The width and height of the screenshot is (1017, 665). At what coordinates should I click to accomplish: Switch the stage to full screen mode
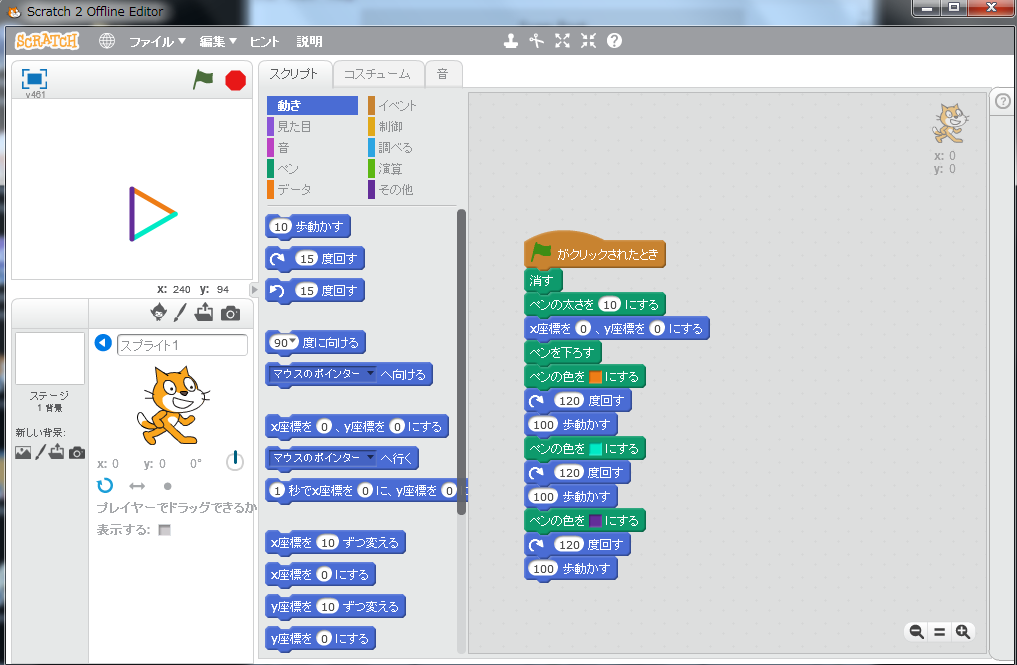tap(35, 79)
